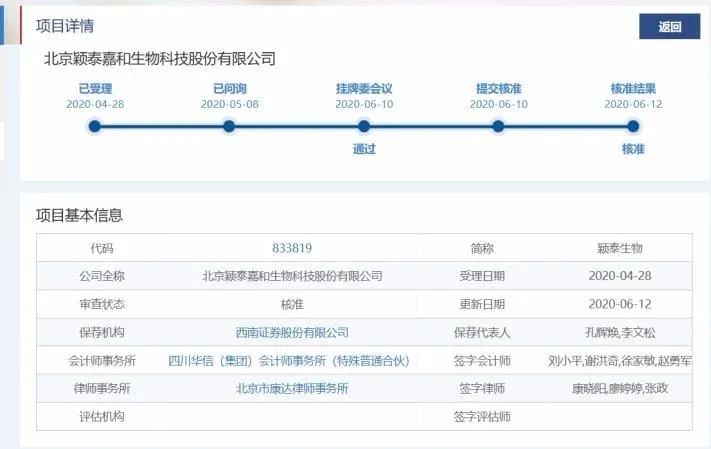Click company title 北京颖泰嘉和生物科技股份有限公司 heading
Screen dimensions: 711x449
160,59
